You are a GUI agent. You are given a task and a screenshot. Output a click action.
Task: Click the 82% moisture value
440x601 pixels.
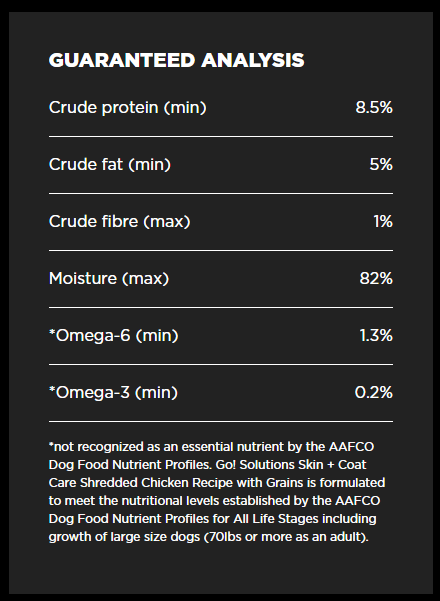[376, 279]
